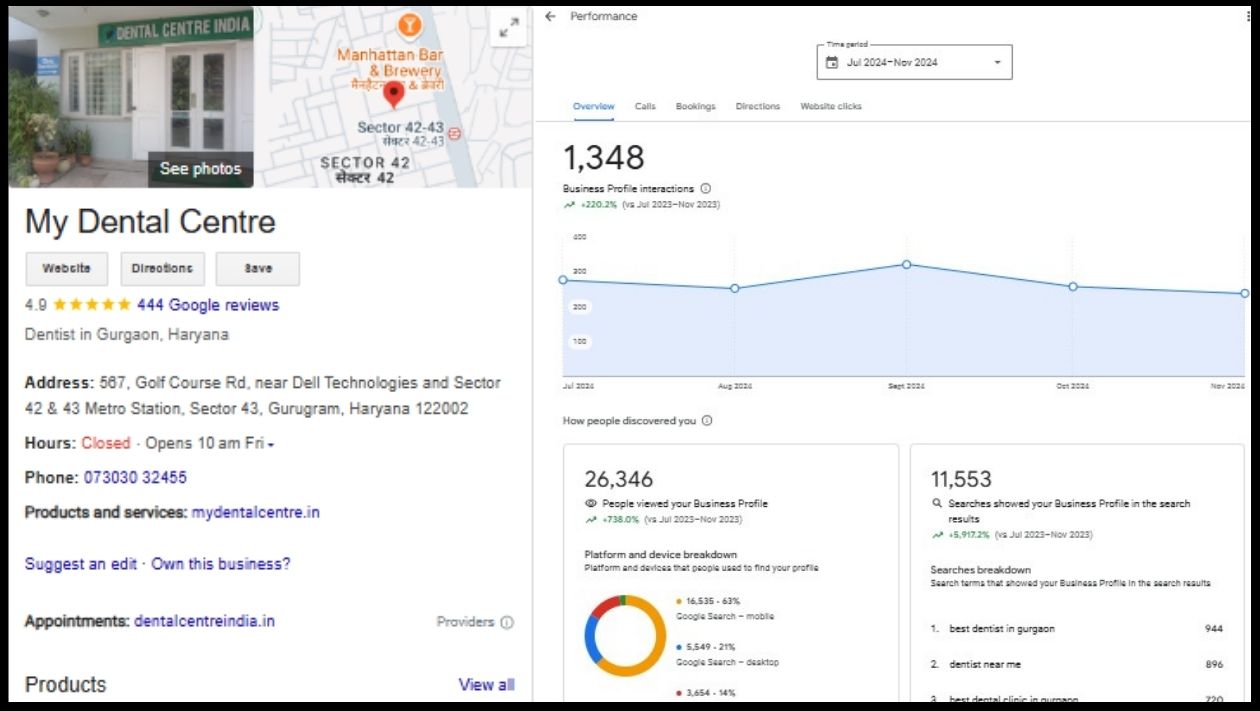Open the Website clicks tab
The height and width of the screenshot is (711, 1260).
830,106
